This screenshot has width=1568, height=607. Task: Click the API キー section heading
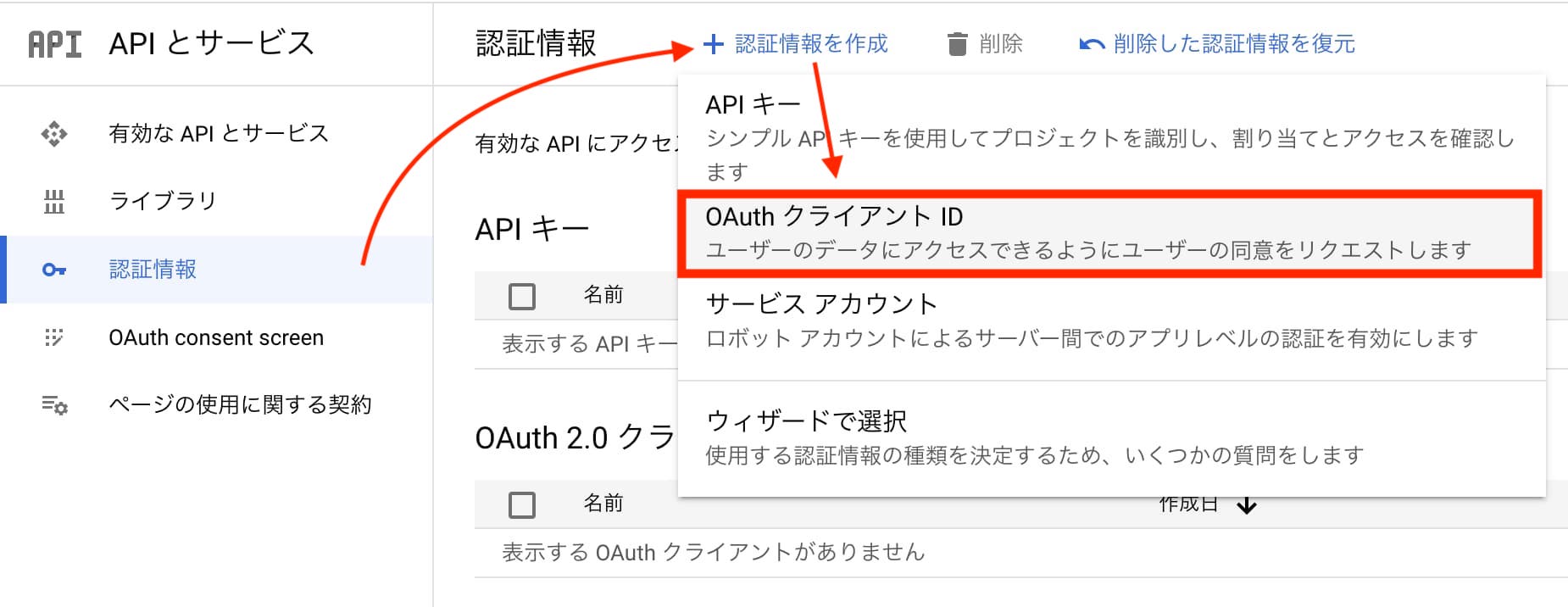point(531,229)
